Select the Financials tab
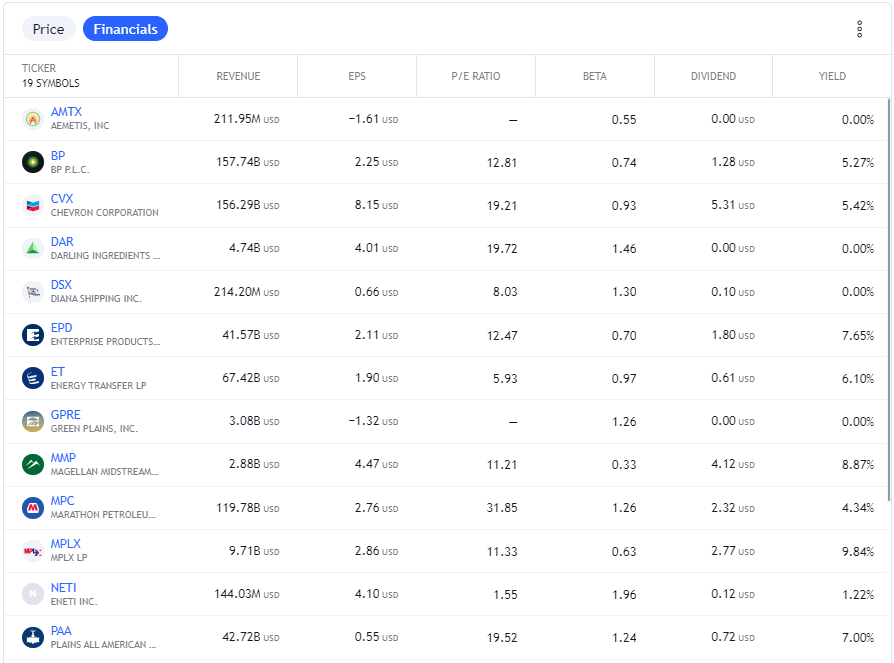The image size is (894, 663). (x=125, y=29)
